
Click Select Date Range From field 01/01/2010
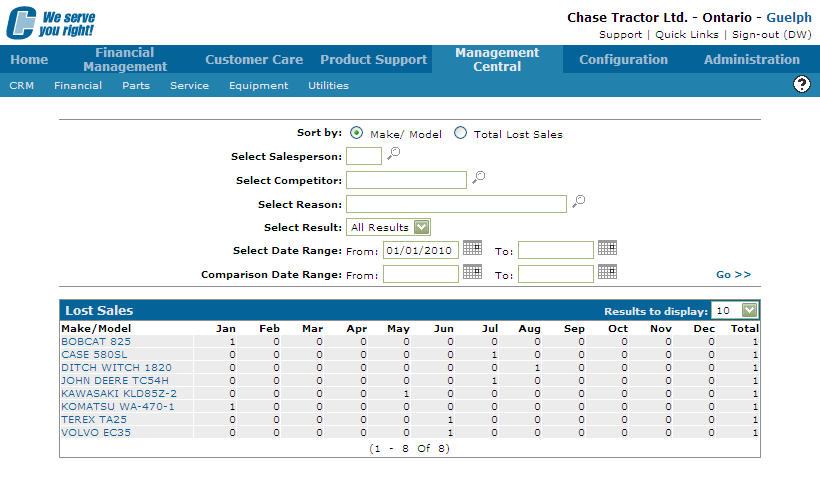click(420, 250)
